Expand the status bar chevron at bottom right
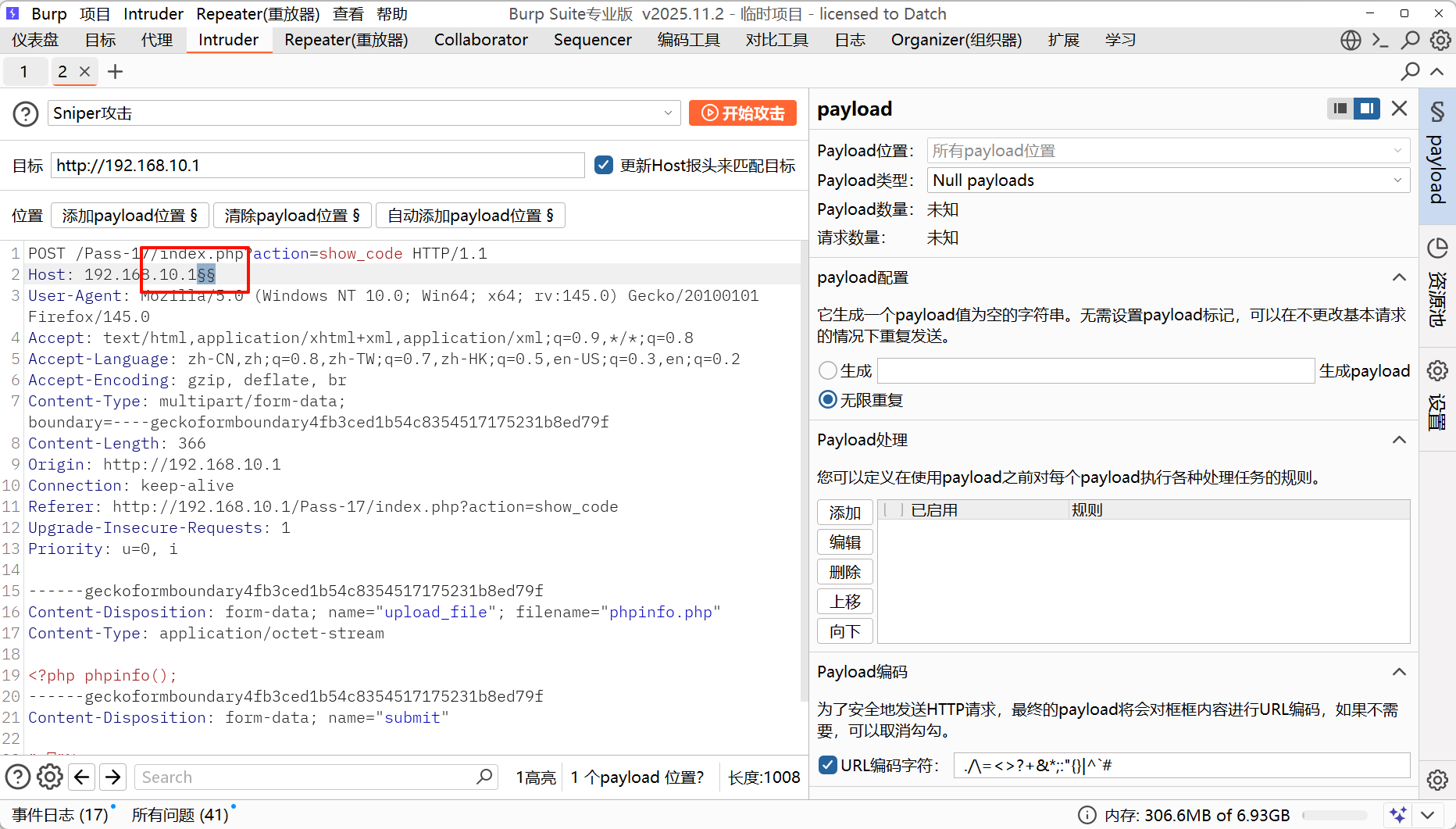This screenshot has height=829, width=1456. tap(1428, 815)
